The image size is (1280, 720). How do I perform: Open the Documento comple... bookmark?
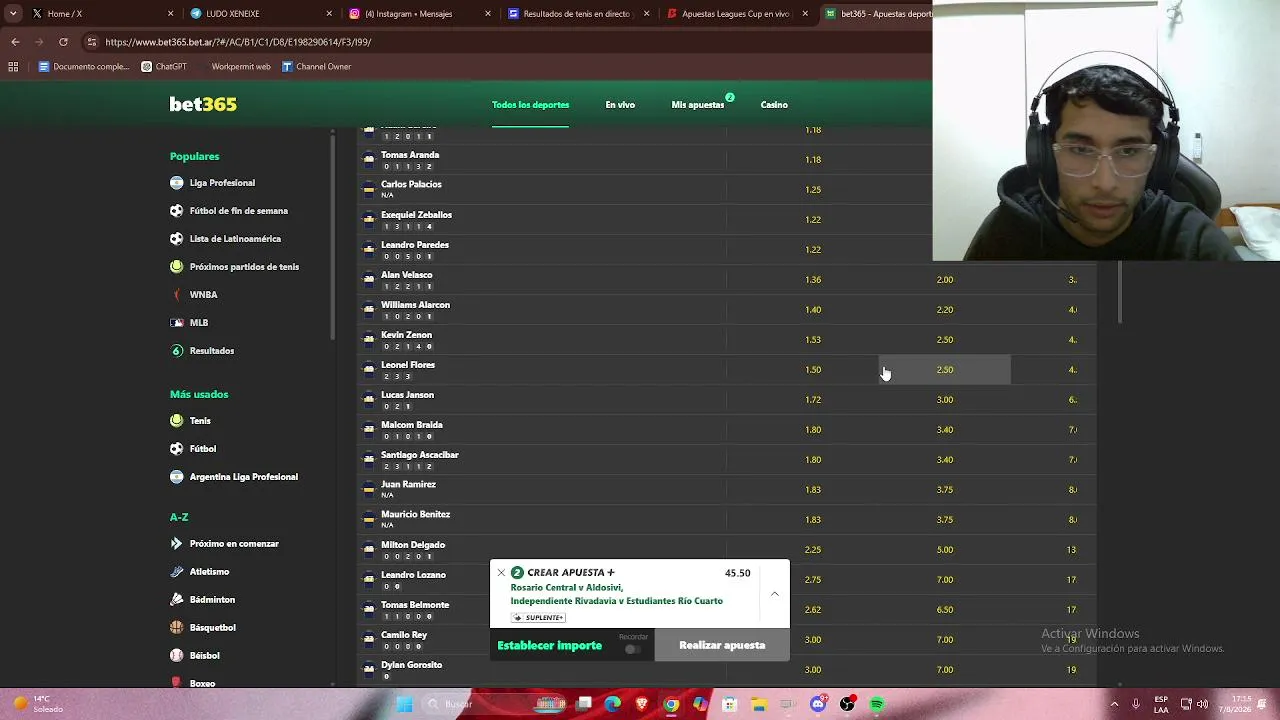[x=84, y=67]
